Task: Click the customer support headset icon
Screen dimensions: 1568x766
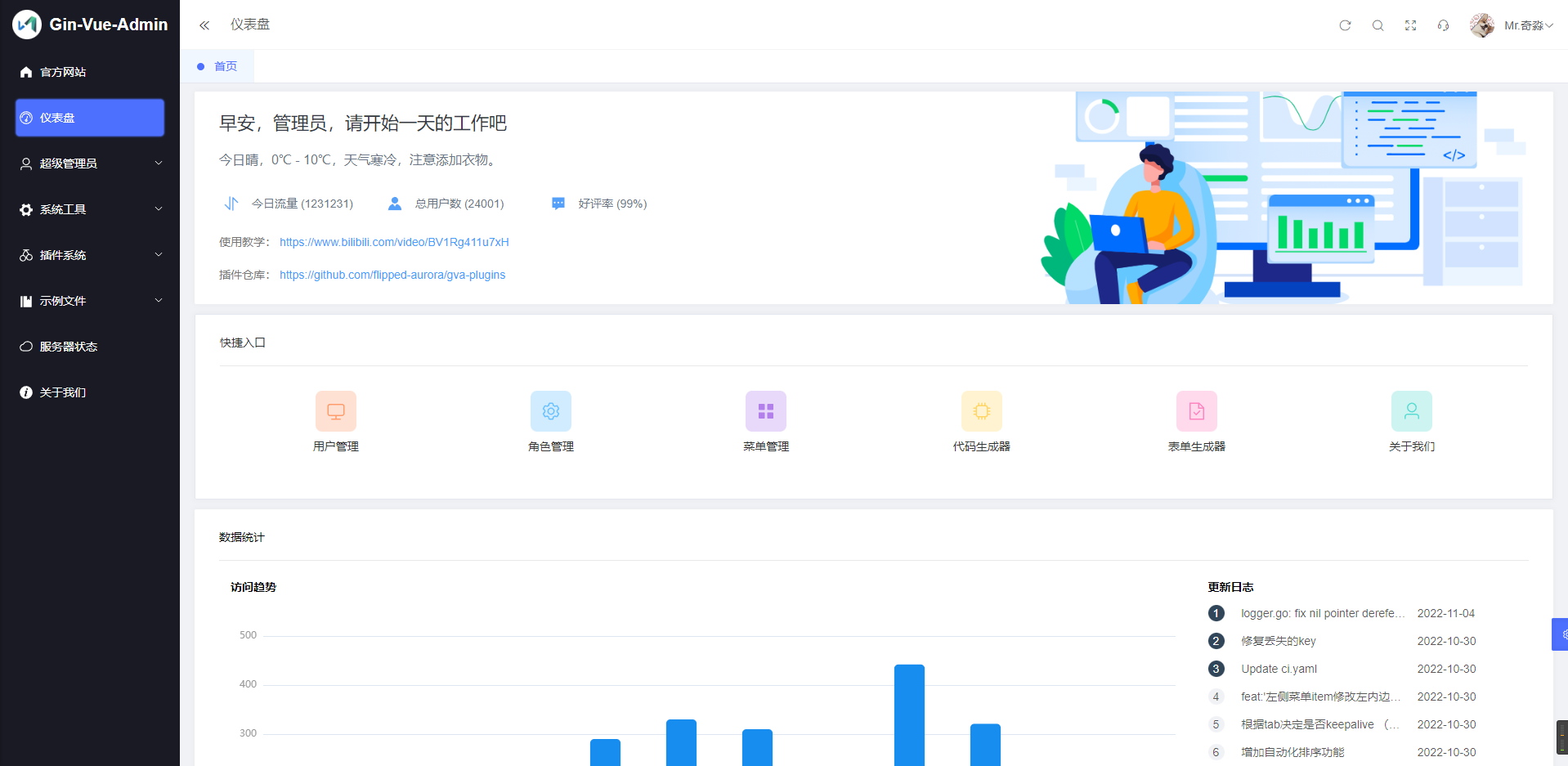Action: point(1443,25)
